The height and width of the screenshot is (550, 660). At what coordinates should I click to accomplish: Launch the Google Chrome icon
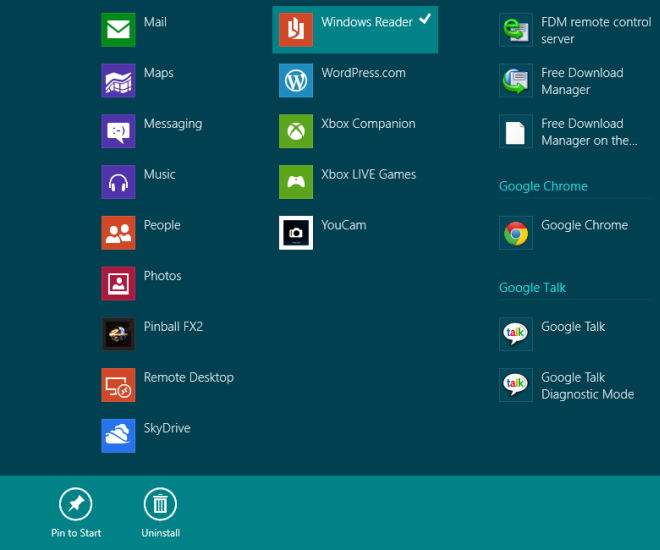(516, 233)
